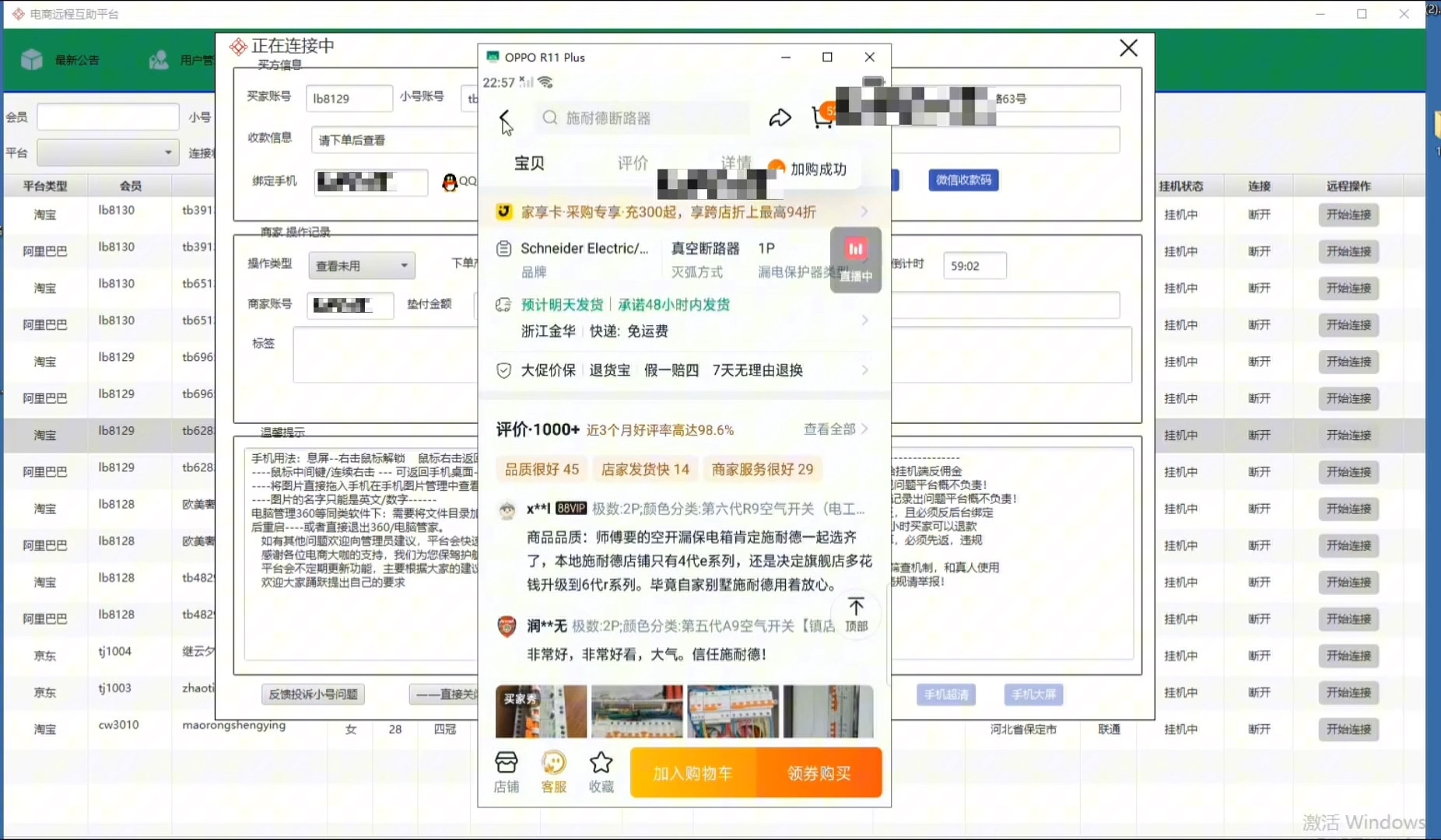Switch to the 详情 tab
This screenshot has width=1441, height=840.
(736, 163)
